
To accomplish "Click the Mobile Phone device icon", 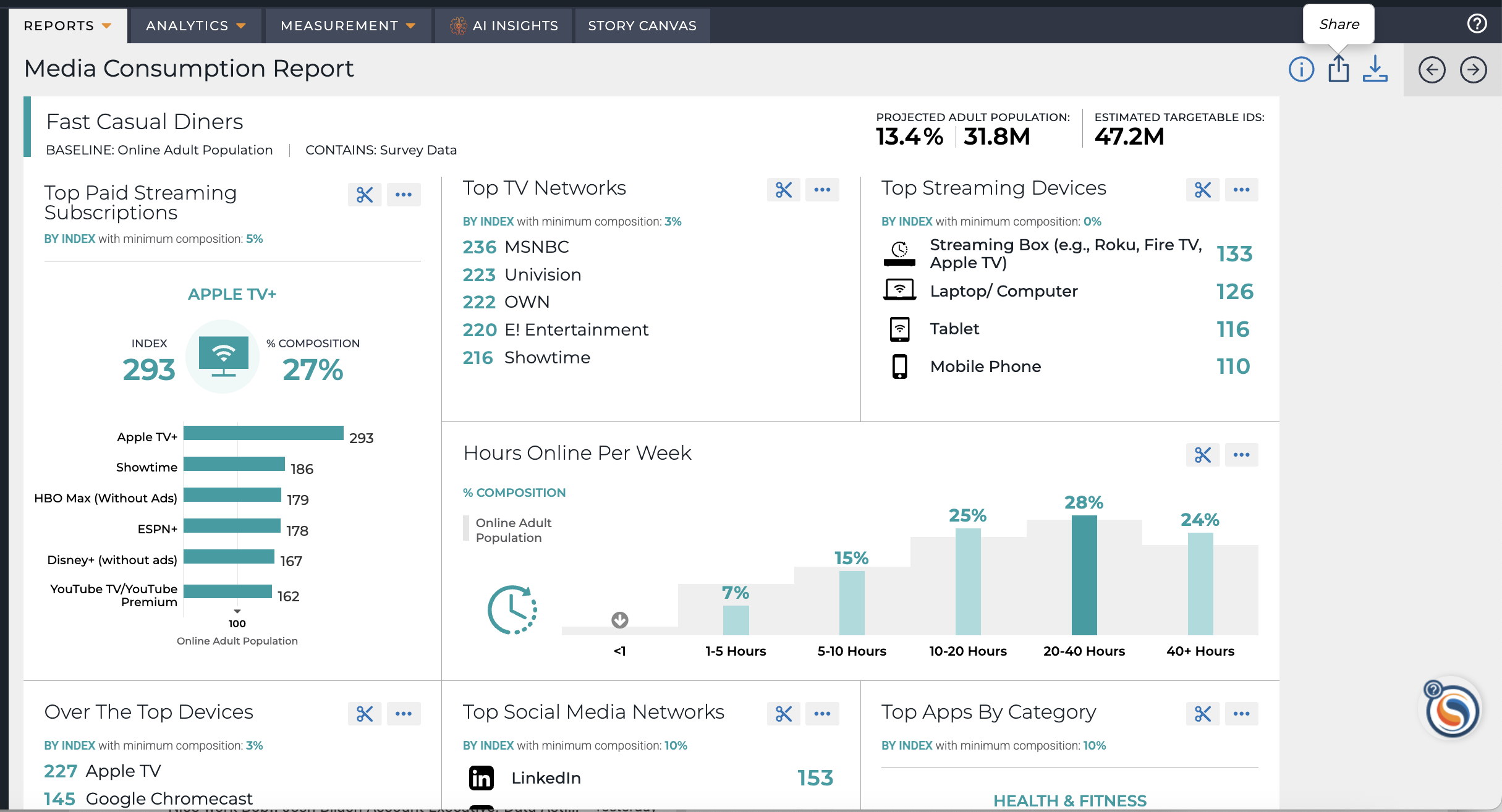I will (x=899, y=366).
